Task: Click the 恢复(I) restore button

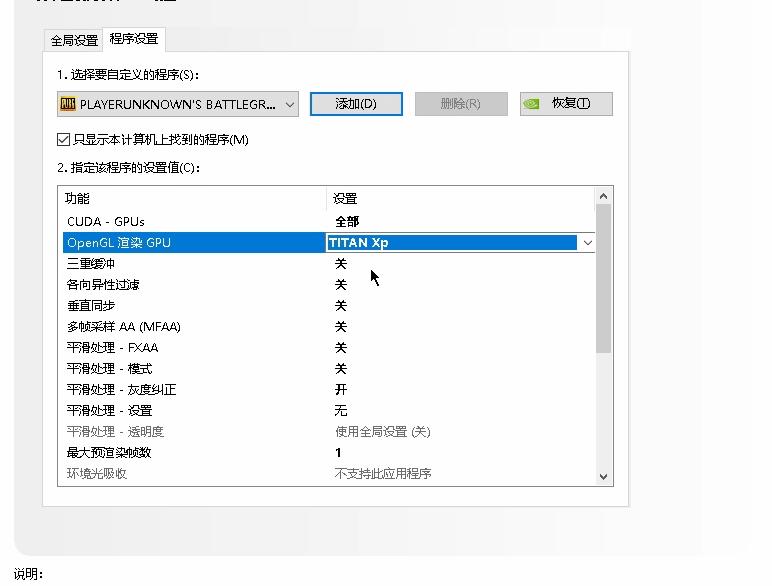Action: tap(566, 104)
